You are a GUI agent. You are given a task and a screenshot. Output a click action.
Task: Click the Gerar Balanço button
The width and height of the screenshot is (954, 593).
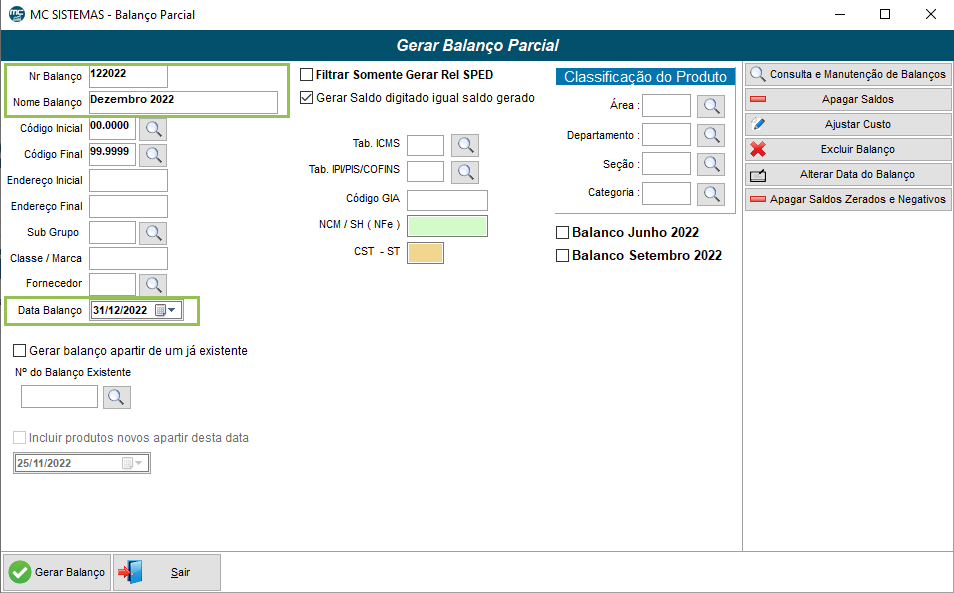(x=57, y=572)
